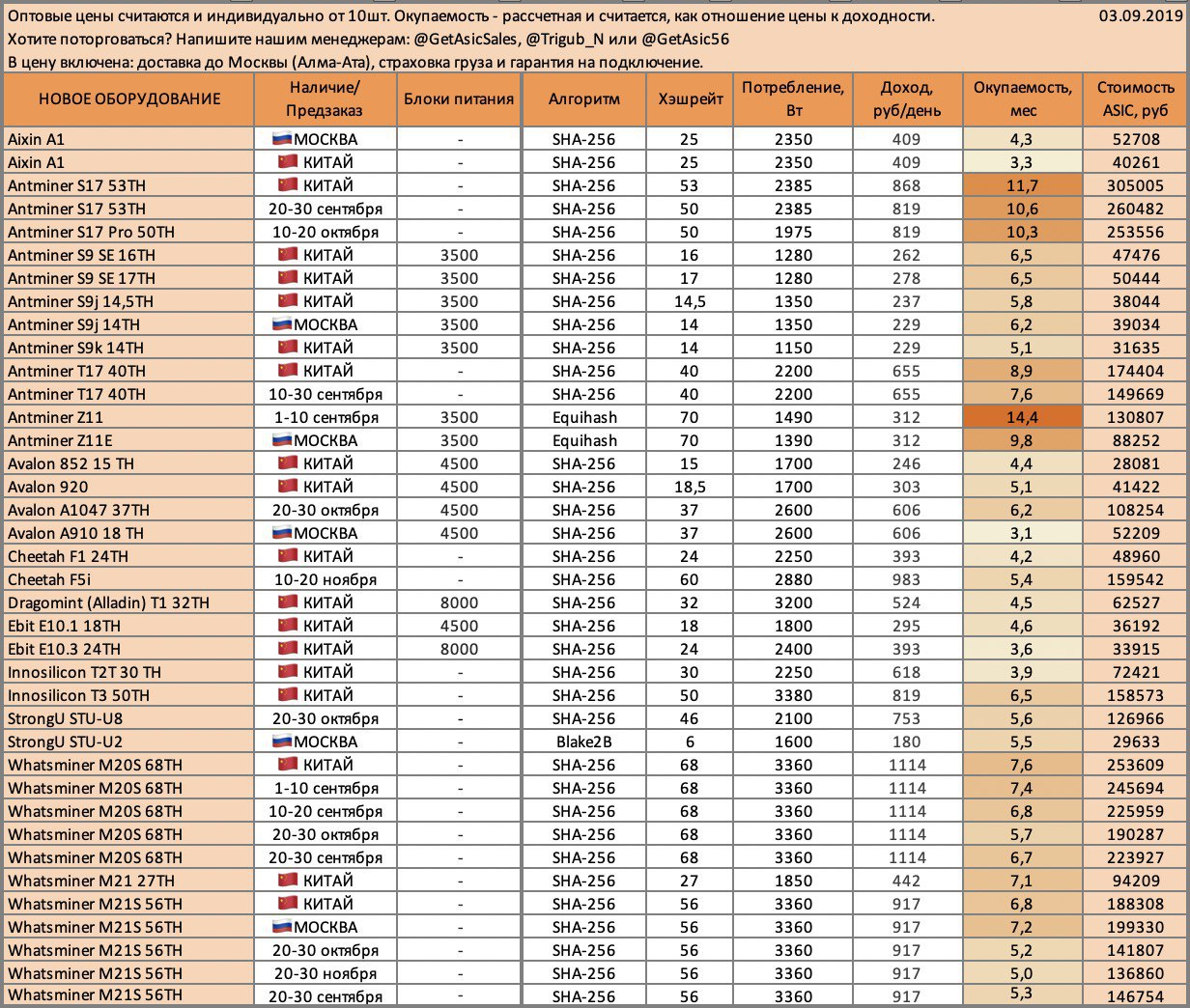Click the payback cell with value 11,7

tap(1023, 185)
